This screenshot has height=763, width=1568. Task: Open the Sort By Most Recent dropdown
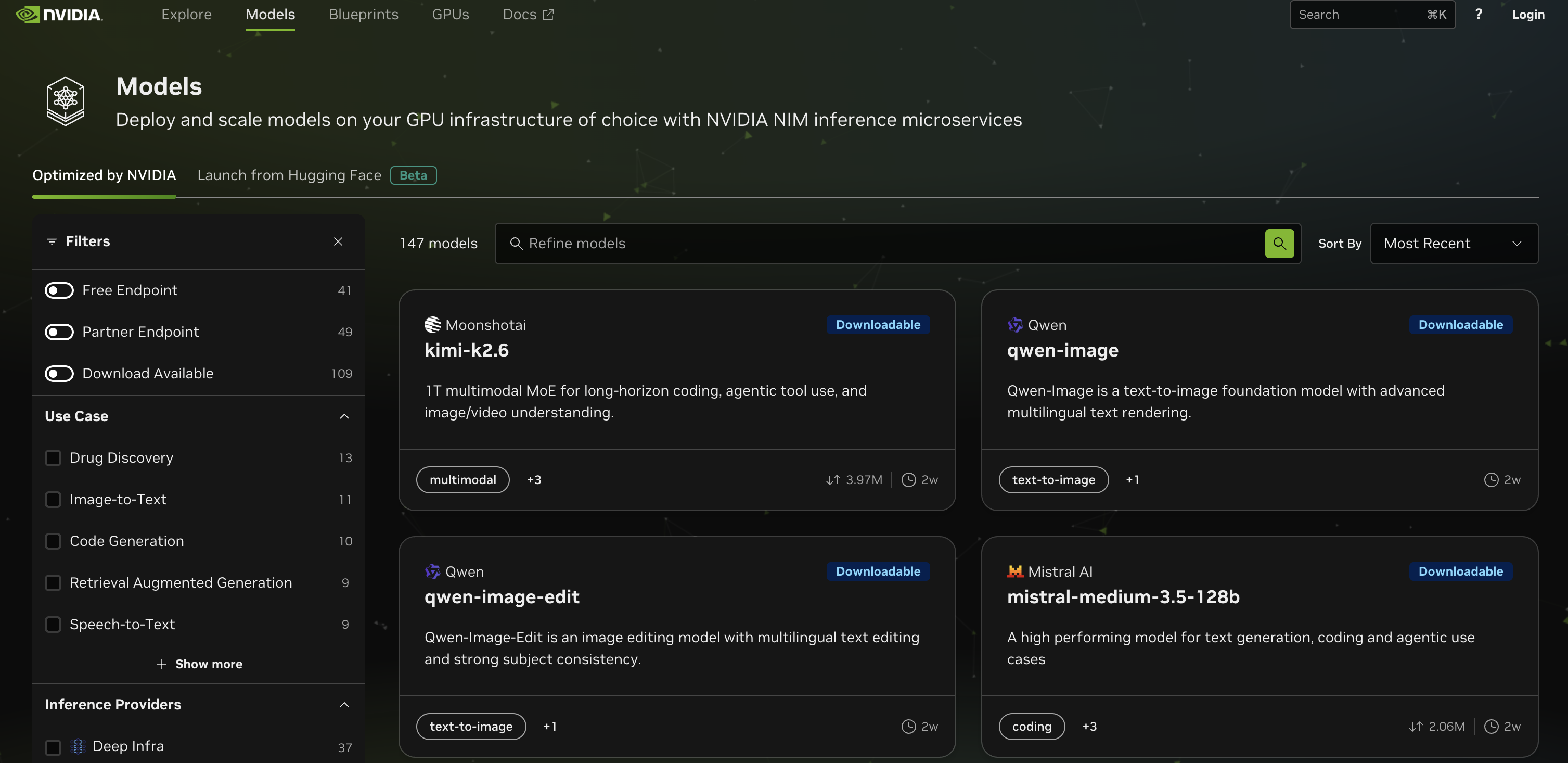(x=1454, y=244)
